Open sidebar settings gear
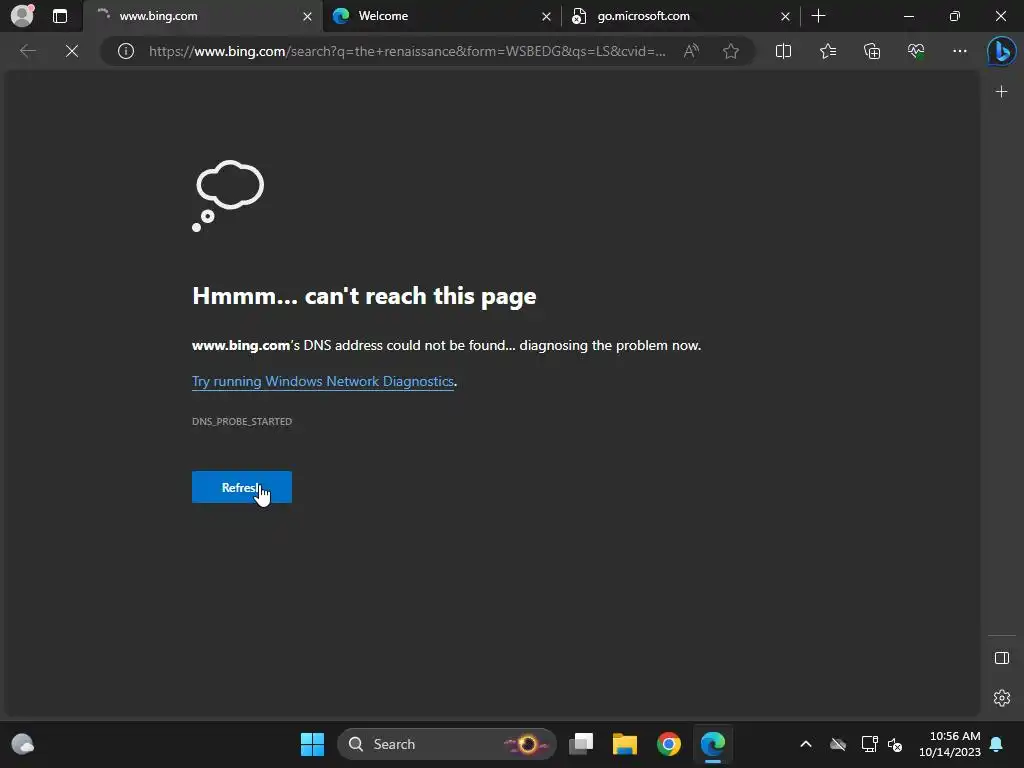The image size is (1024, 768). 1001,697
